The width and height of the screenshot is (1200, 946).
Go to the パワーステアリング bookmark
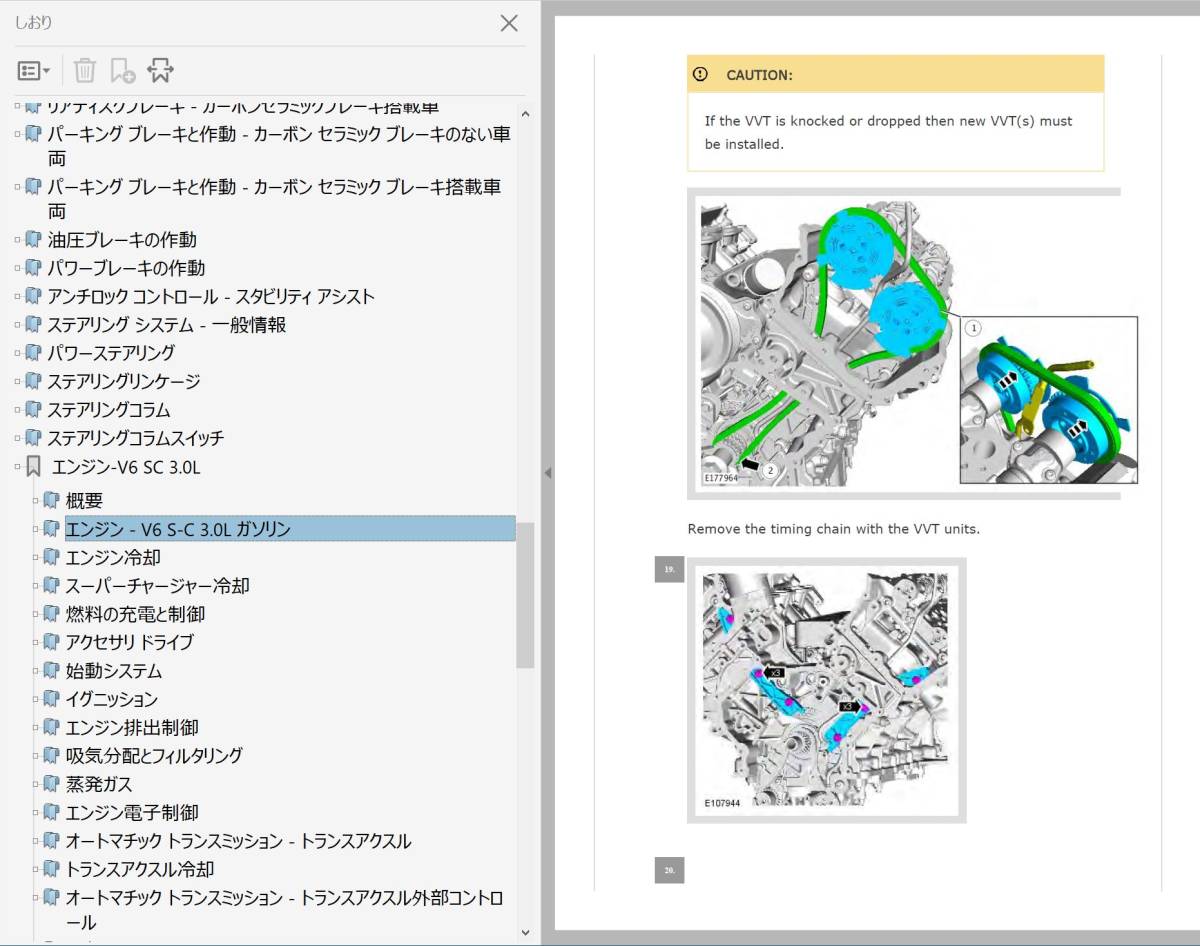click(111, 353)
